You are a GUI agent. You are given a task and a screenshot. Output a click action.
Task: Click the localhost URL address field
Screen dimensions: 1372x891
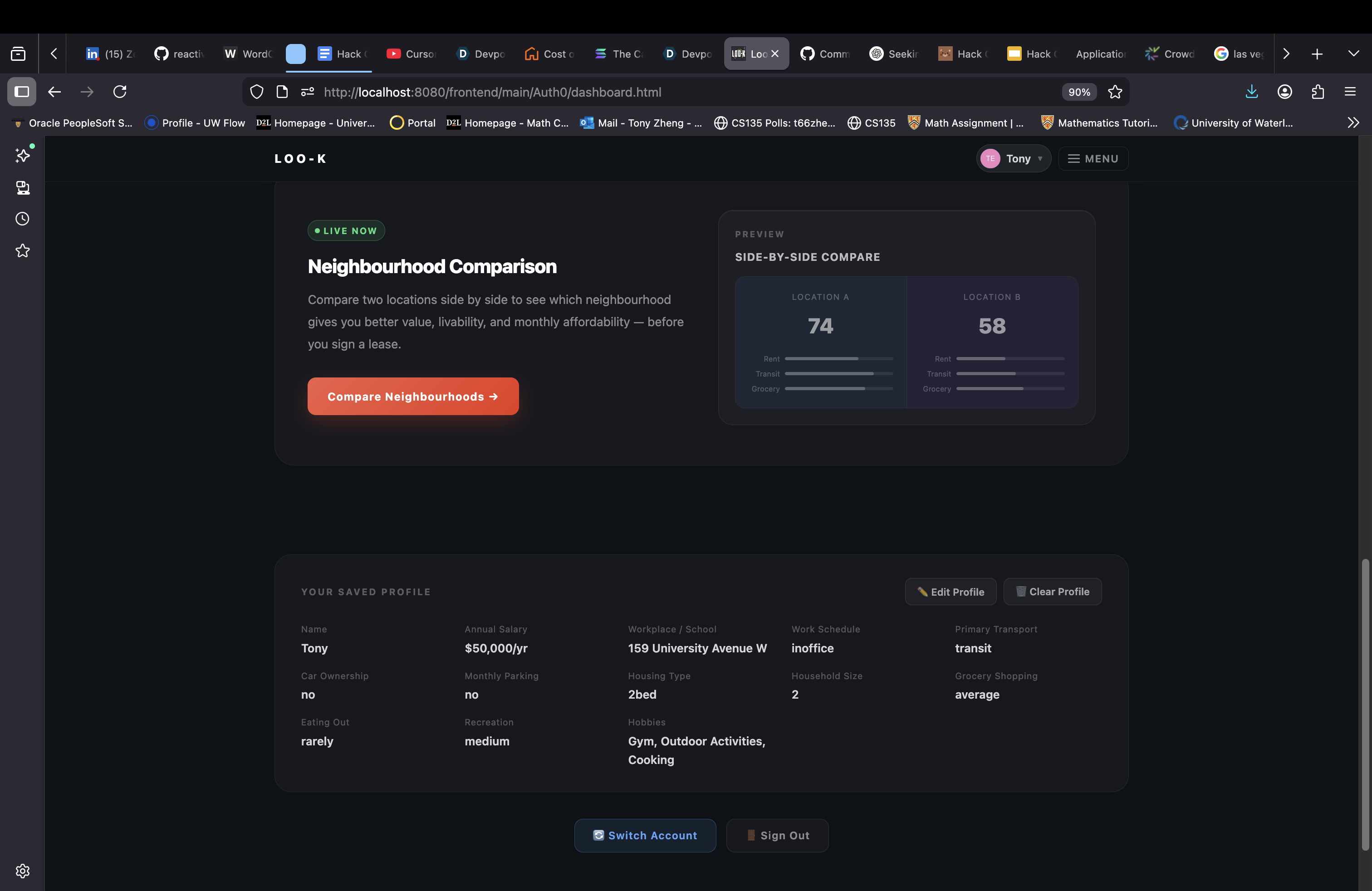pyautogui.click(x=634, y=92)
